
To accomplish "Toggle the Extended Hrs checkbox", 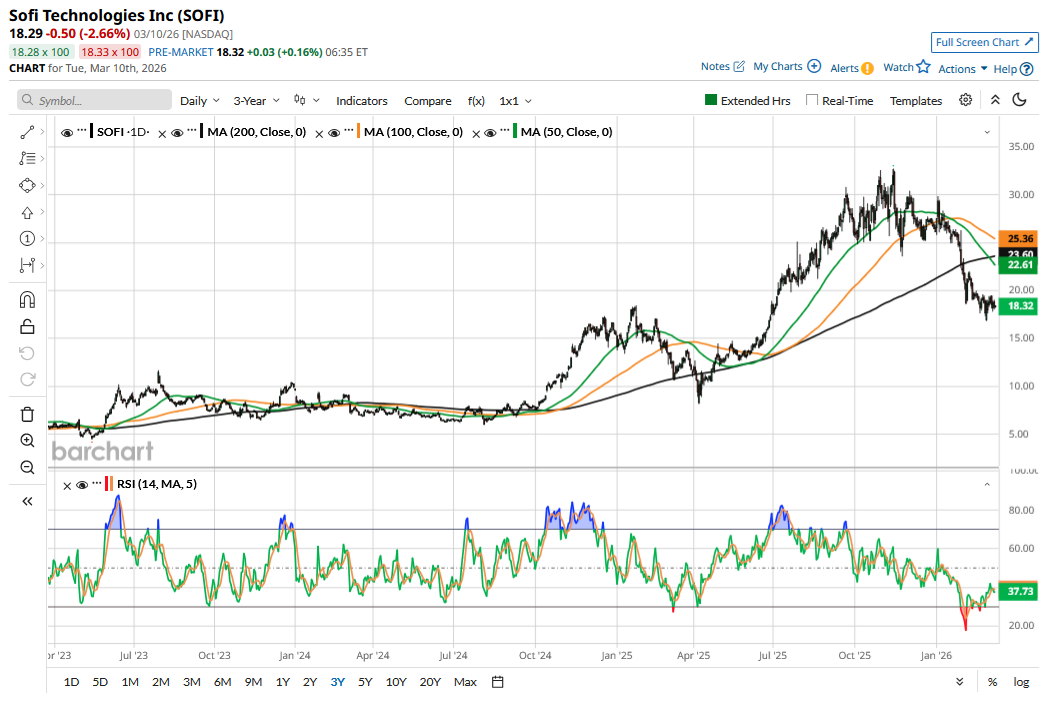I will (x=711, y=101).
